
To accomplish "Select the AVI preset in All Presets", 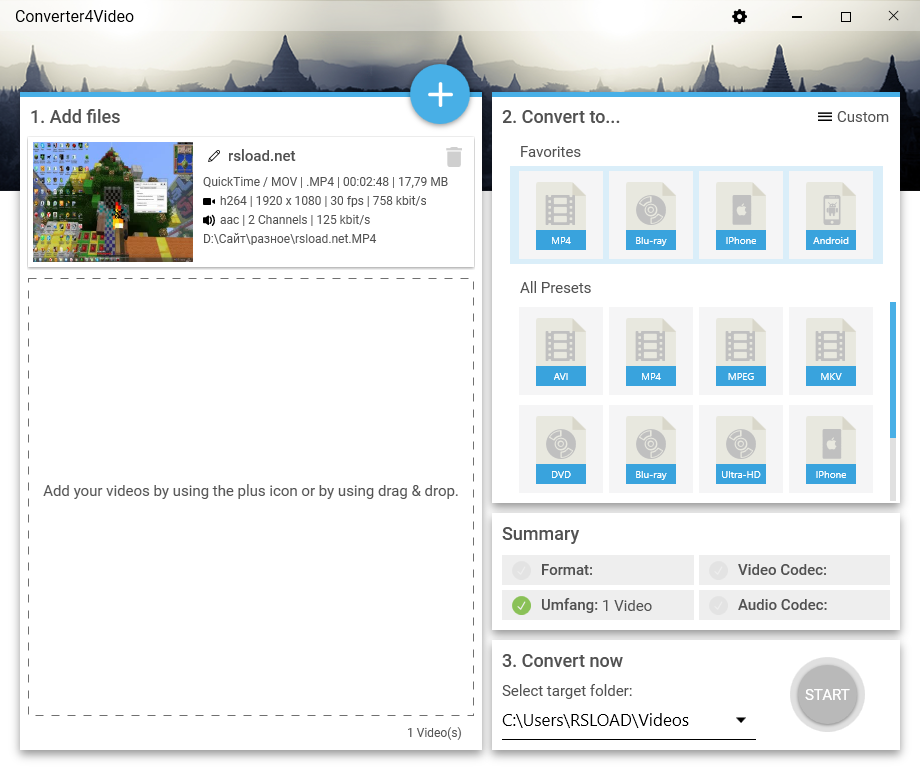I will (x=560, y=350).
